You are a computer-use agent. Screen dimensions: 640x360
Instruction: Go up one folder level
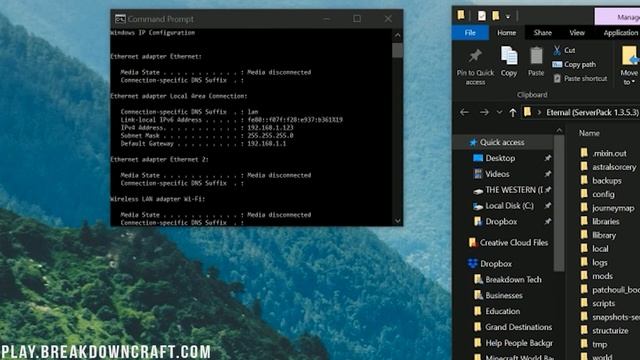[513, 113]
